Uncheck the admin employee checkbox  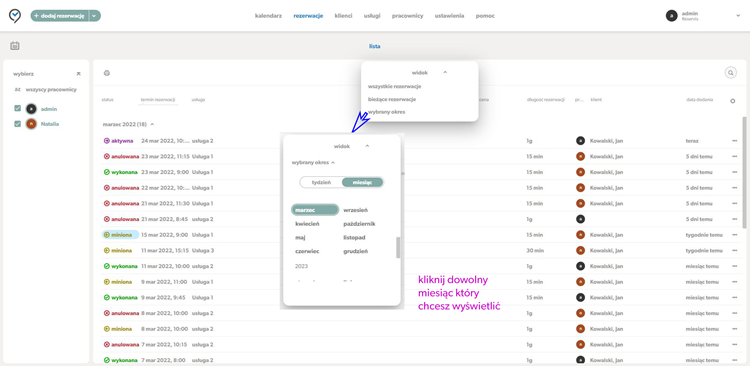(18, 109)
